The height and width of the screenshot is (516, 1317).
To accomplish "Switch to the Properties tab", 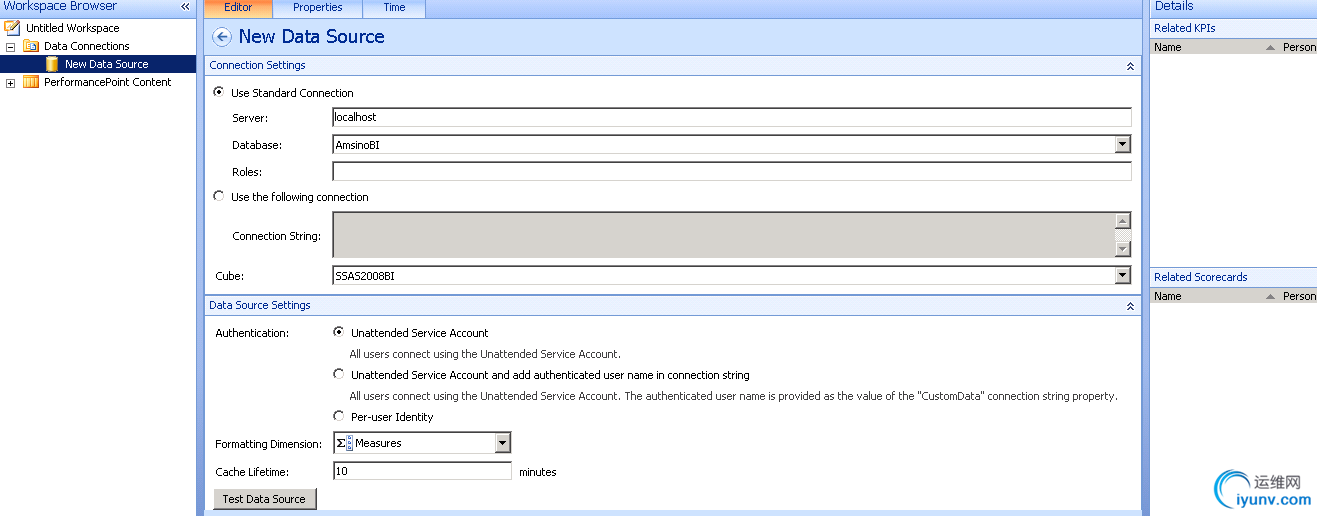I will tap(318, 8).
